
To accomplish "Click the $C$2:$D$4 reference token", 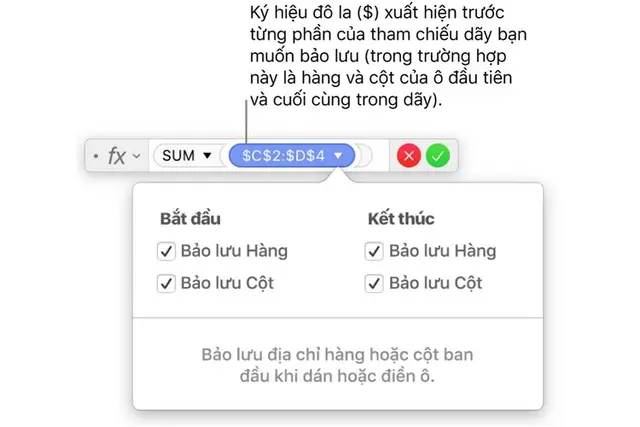I will [292, 156].
